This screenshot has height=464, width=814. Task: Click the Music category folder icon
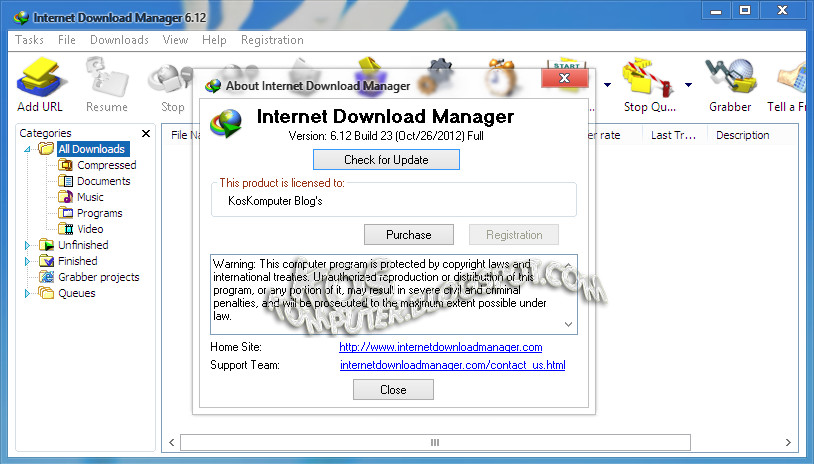point(65,197)
